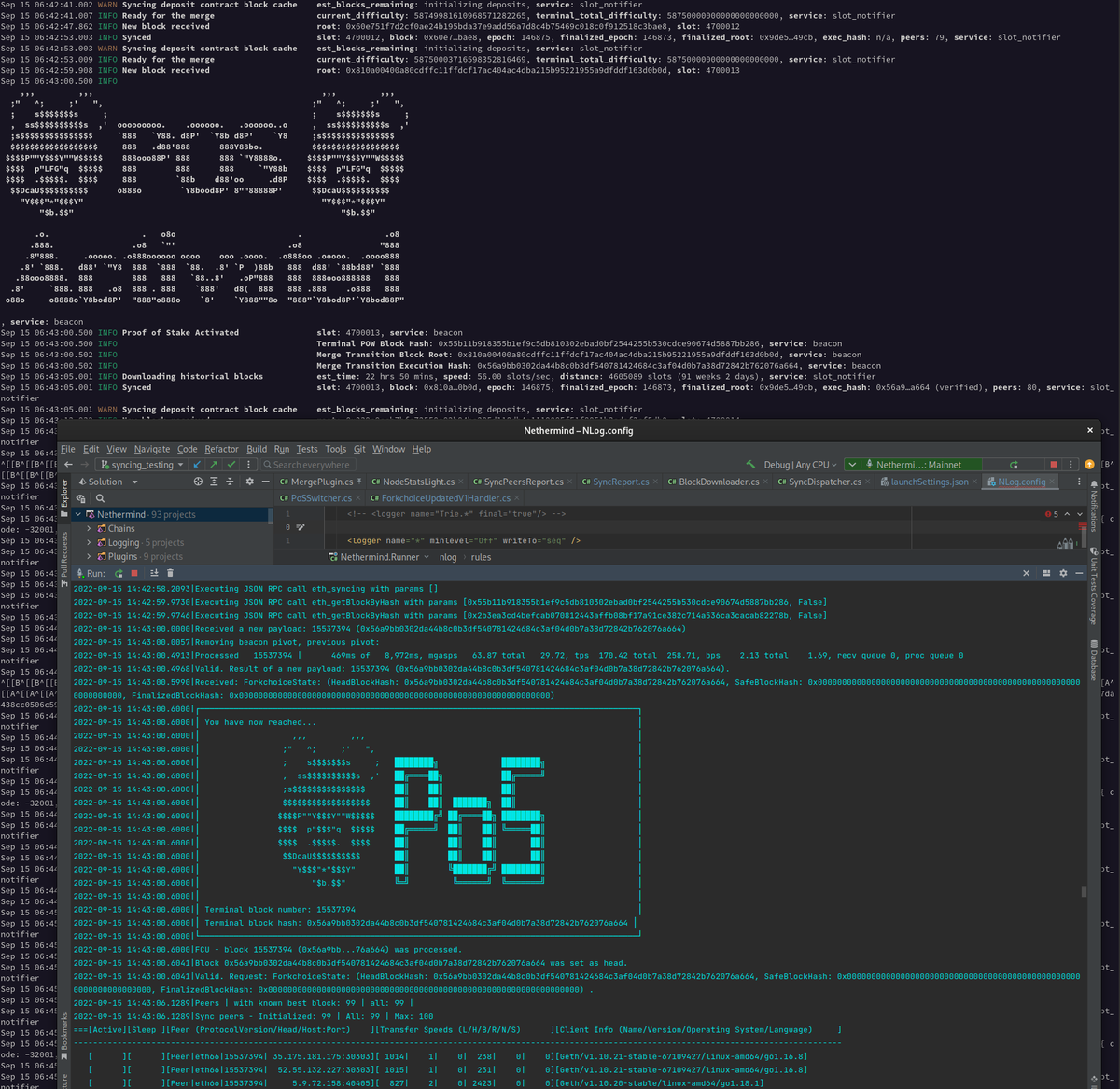Open the Tests menu
The width and height of the screenshot is (1120, 1089).
click(307, 449)
